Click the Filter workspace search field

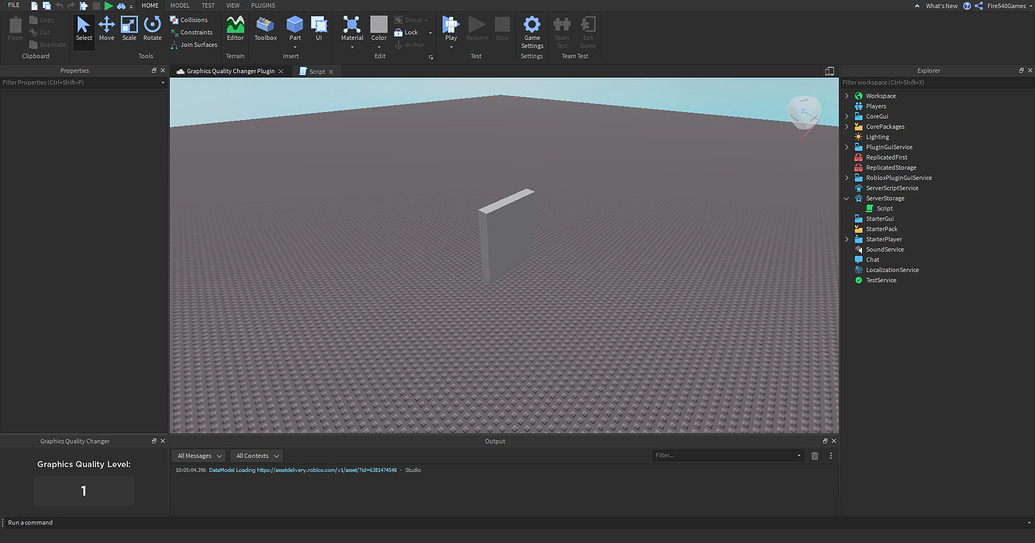click(936, 82)
